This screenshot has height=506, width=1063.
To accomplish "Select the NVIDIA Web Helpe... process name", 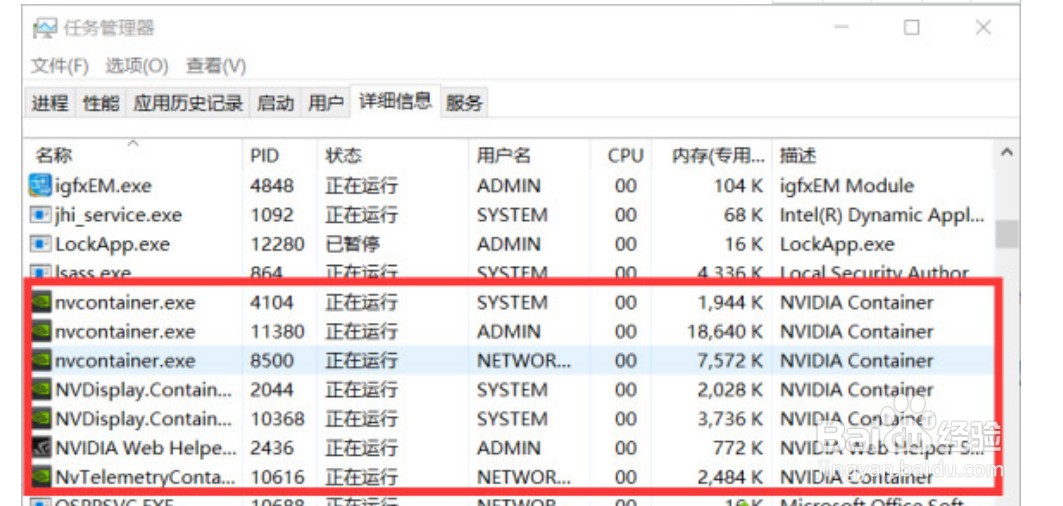I will 146,448.
